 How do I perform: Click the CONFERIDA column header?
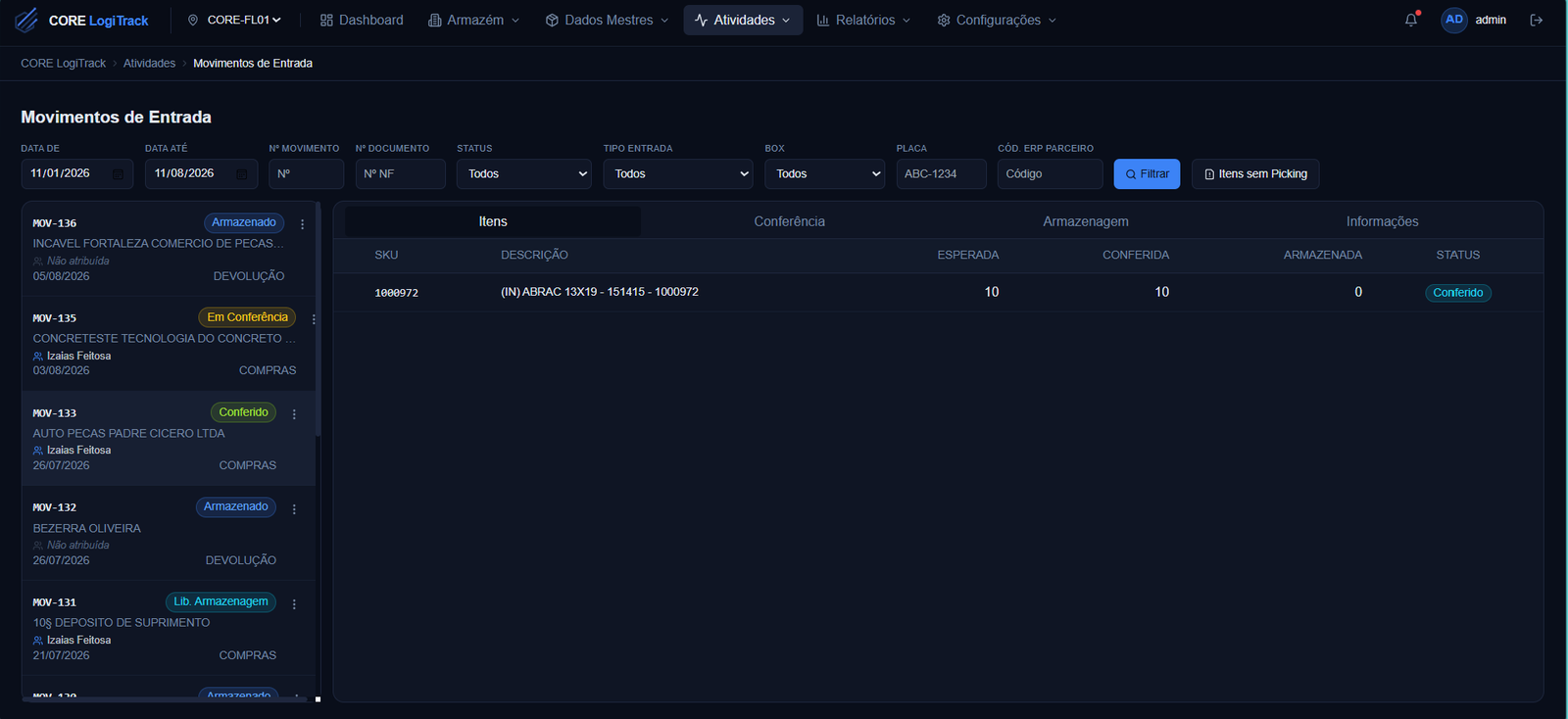[x=1136, y=255]
